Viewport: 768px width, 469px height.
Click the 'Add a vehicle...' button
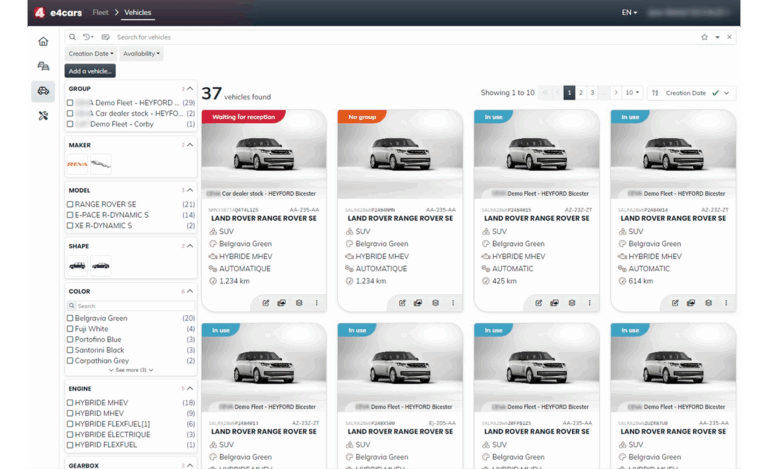[x=91, y=70]
